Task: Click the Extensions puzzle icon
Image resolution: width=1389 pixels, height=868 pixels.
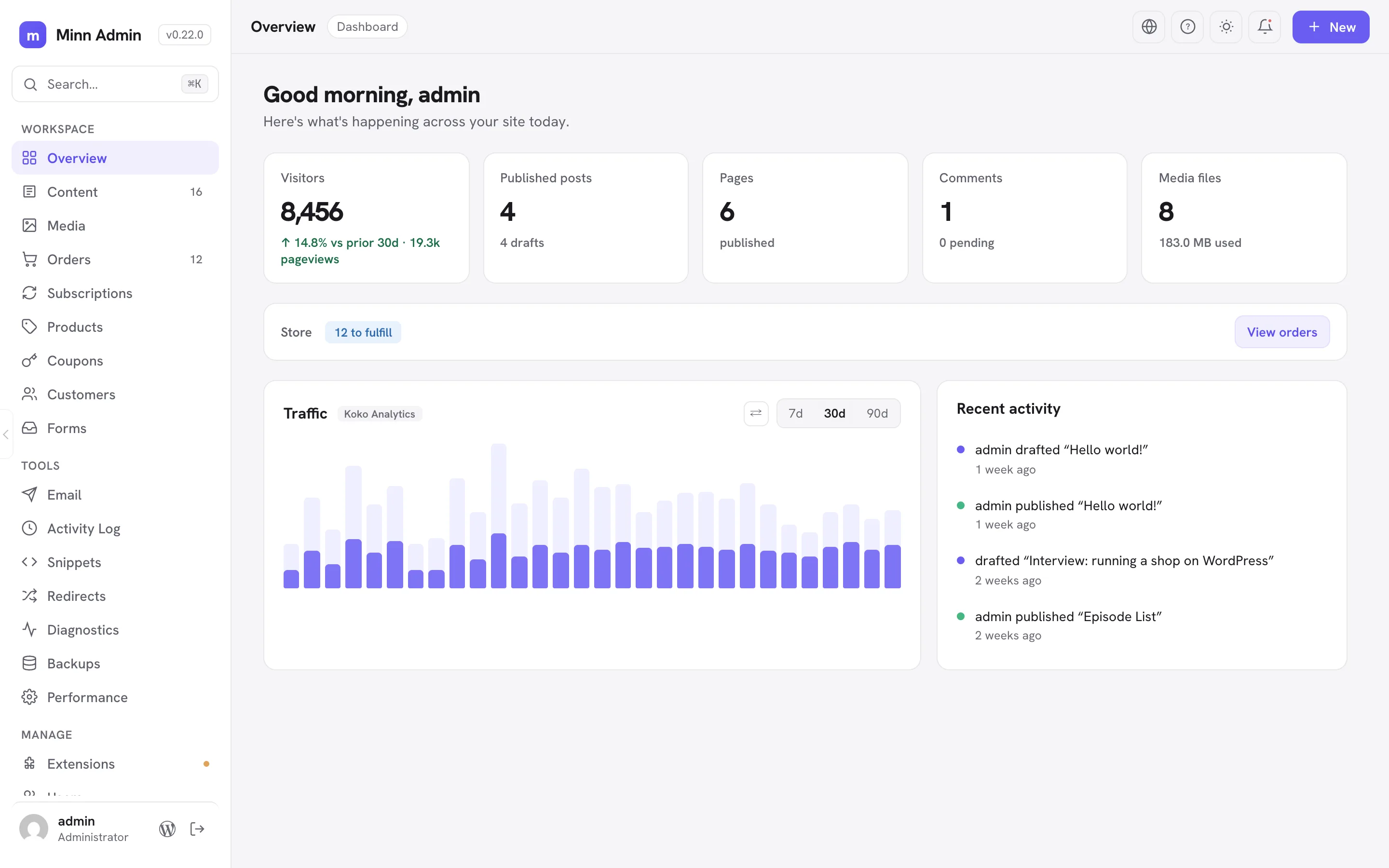Action: [x=29, y=764]
